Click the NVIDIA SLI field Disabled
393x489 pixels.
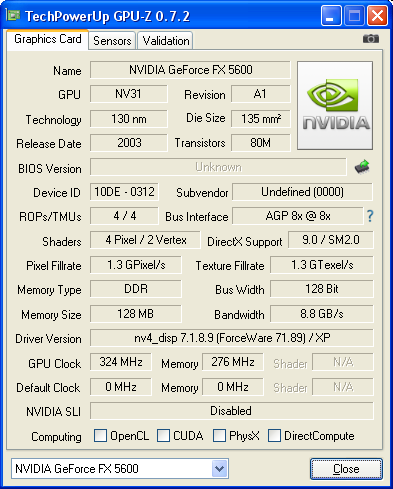[x=232, y=411]
